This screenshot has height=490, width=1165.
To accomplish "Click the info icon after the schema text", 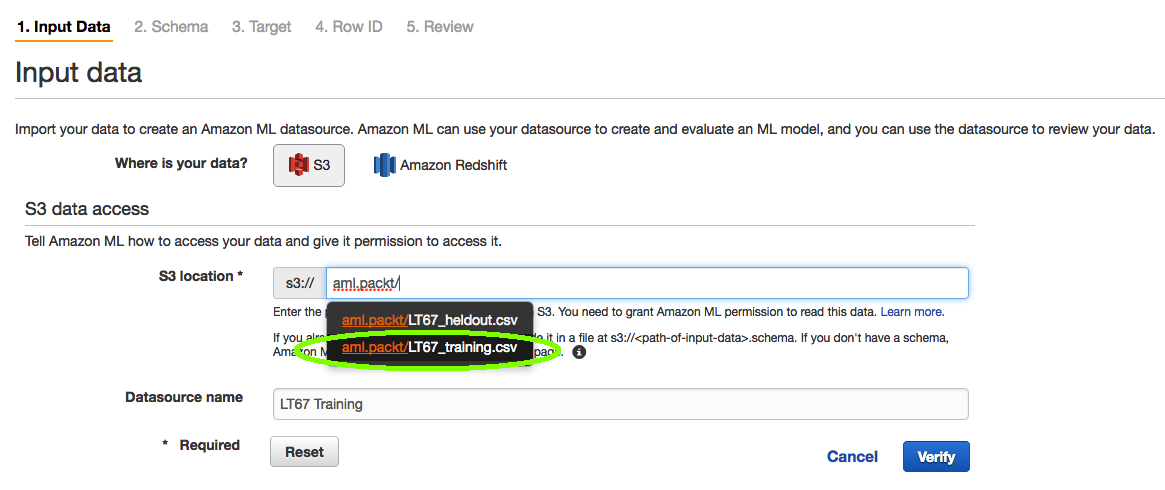I will 580,352.
